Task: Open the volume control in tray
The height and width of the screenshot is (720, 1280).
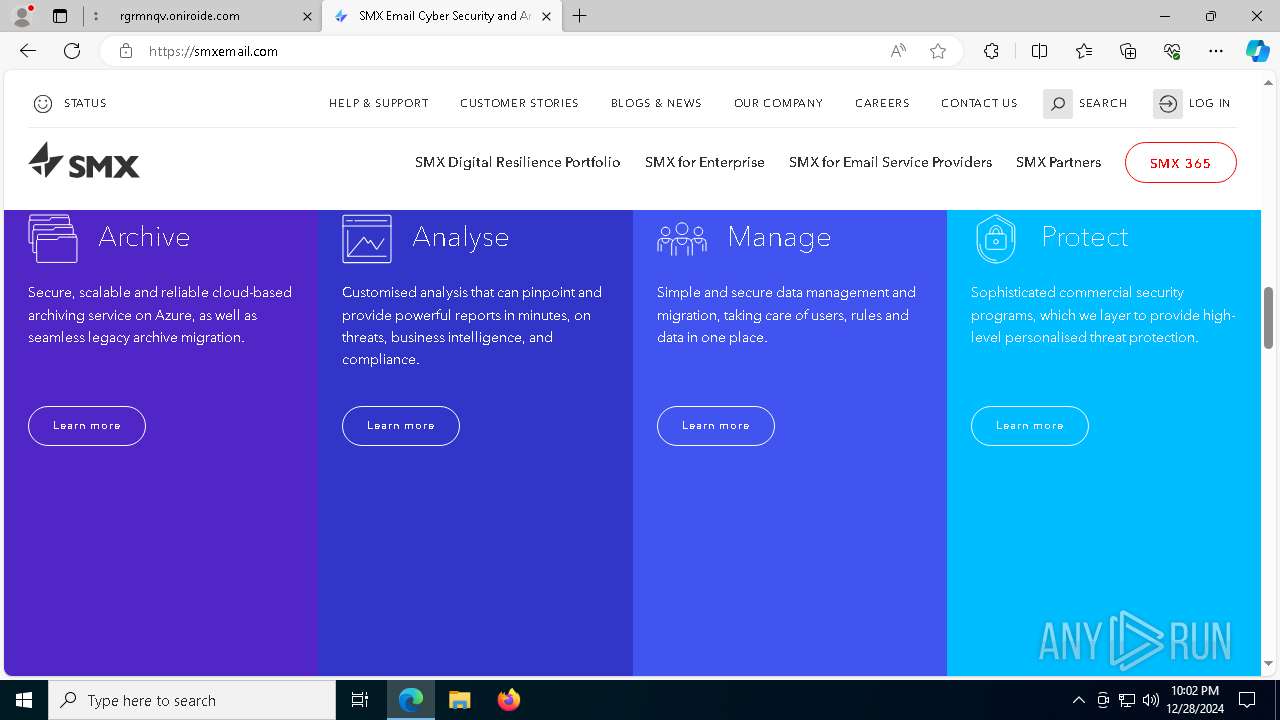Action: 1150,700
